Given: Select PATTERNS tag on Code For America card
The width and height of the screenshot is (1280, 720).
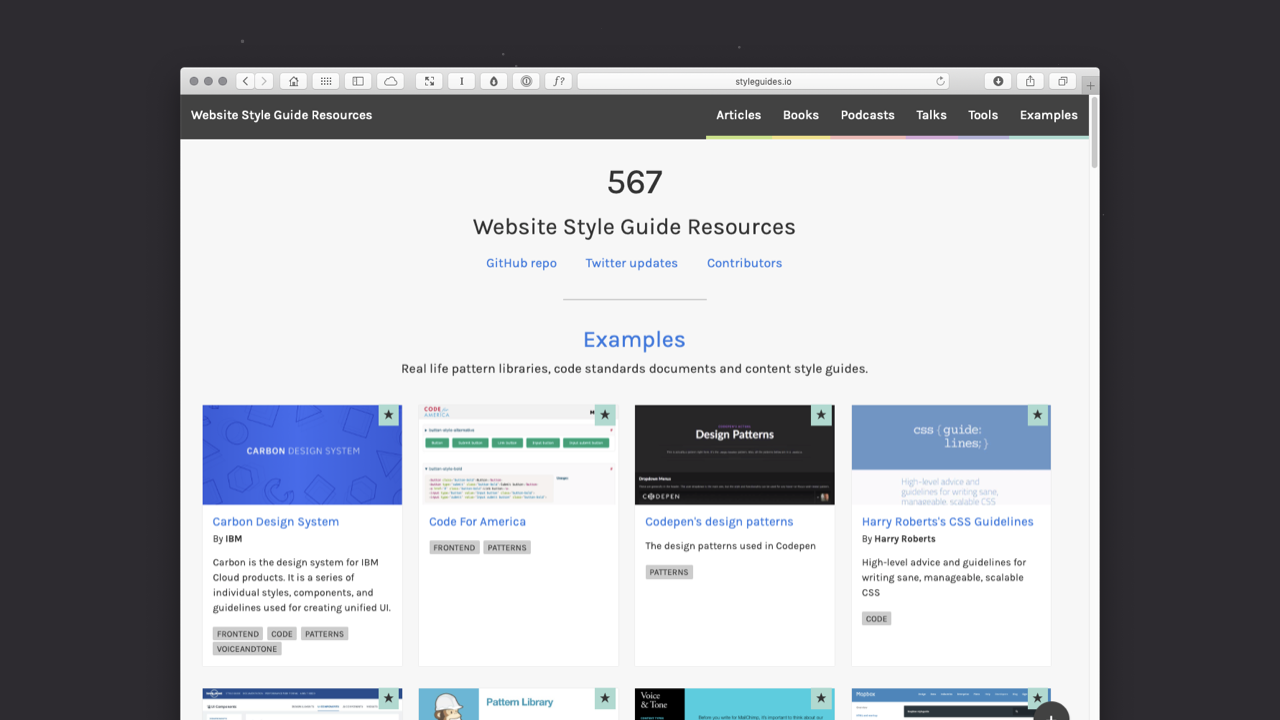Looking at the screenshot, I should coord(507,547).
